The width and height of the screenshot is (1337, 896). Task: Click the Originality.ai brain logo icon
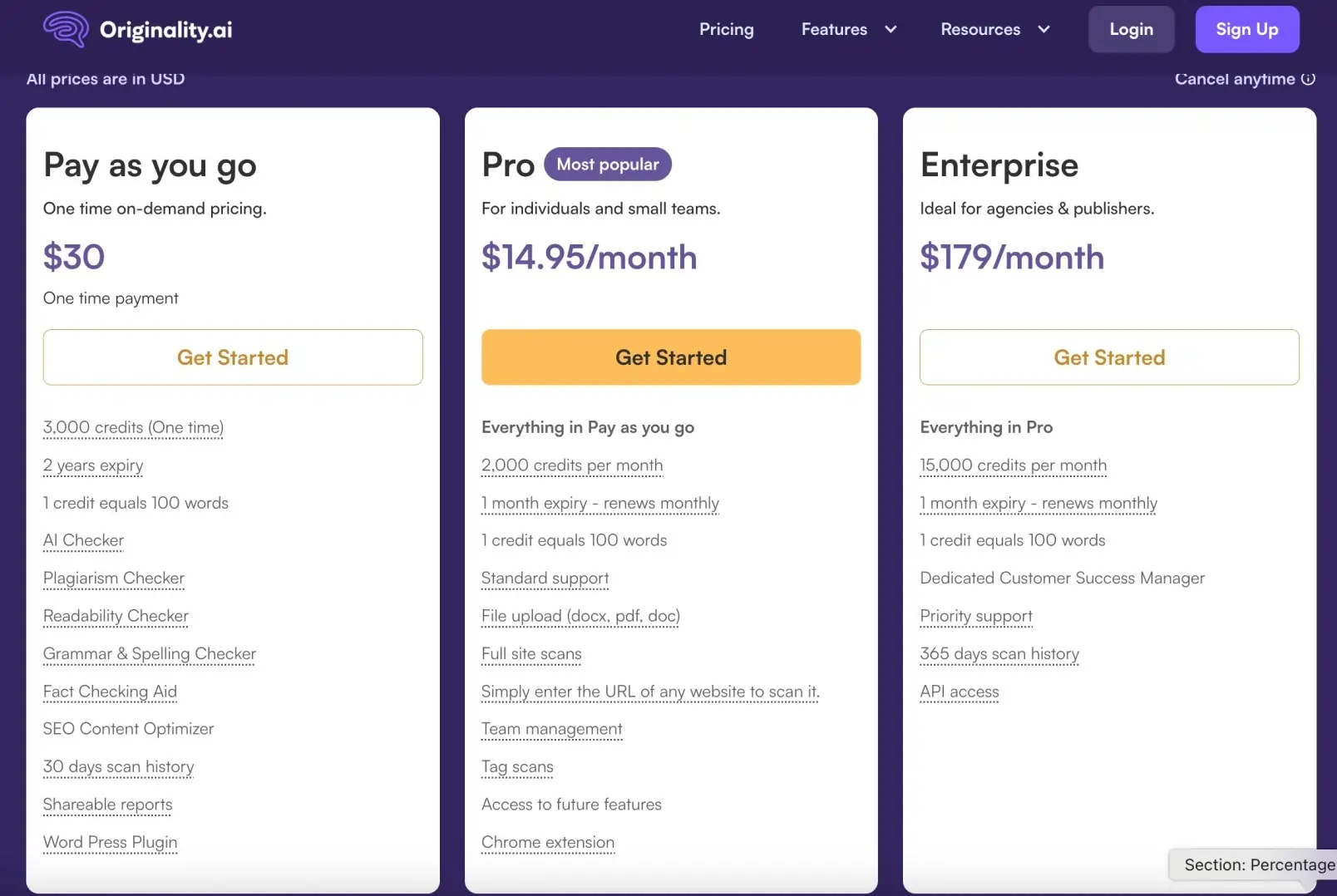(x=66, y=29)
